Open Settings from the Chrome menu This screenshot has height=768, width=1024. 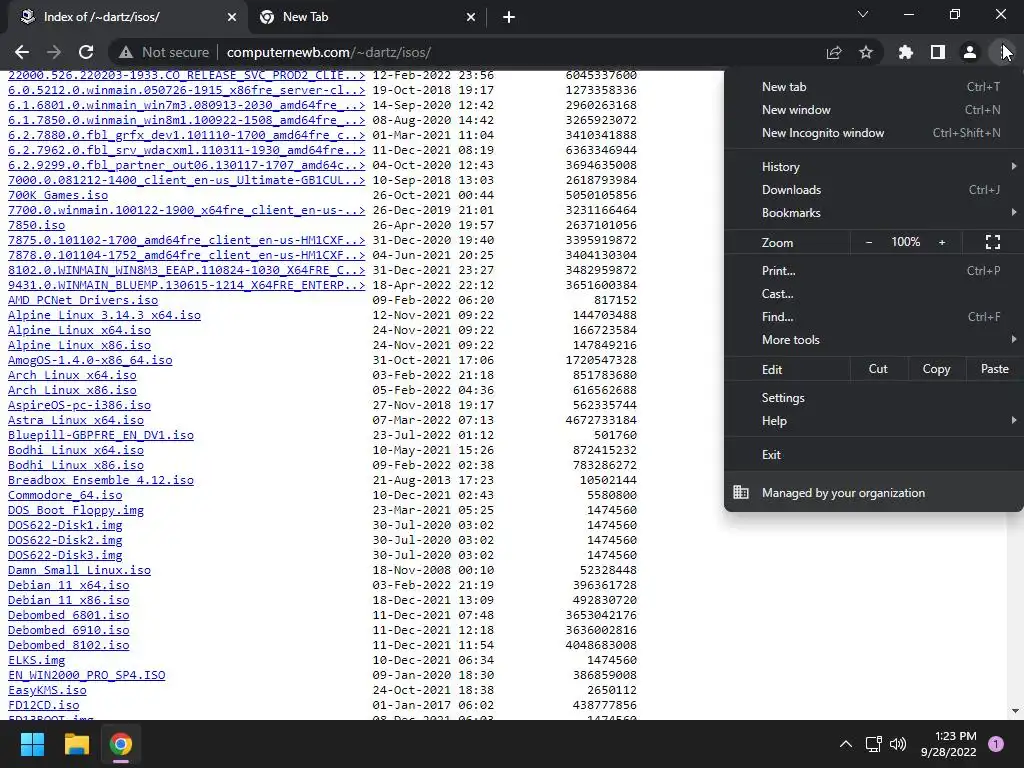coord(874,398)
